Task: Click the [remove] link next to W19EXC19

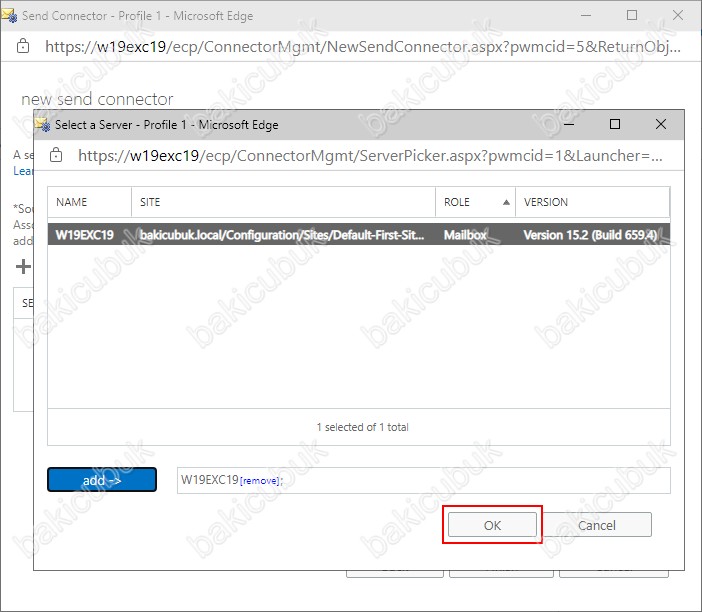Action: tap(259, 481)
